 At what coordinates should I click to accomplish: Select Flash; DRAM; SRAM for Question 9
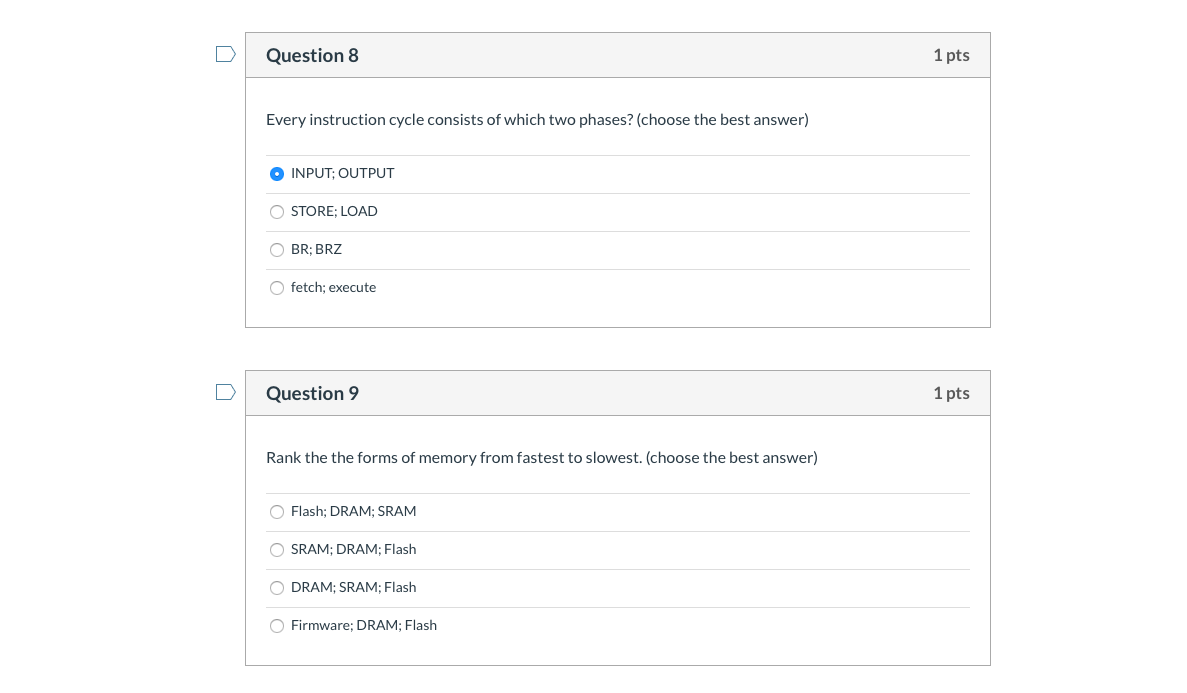click(x=277, y=512)
